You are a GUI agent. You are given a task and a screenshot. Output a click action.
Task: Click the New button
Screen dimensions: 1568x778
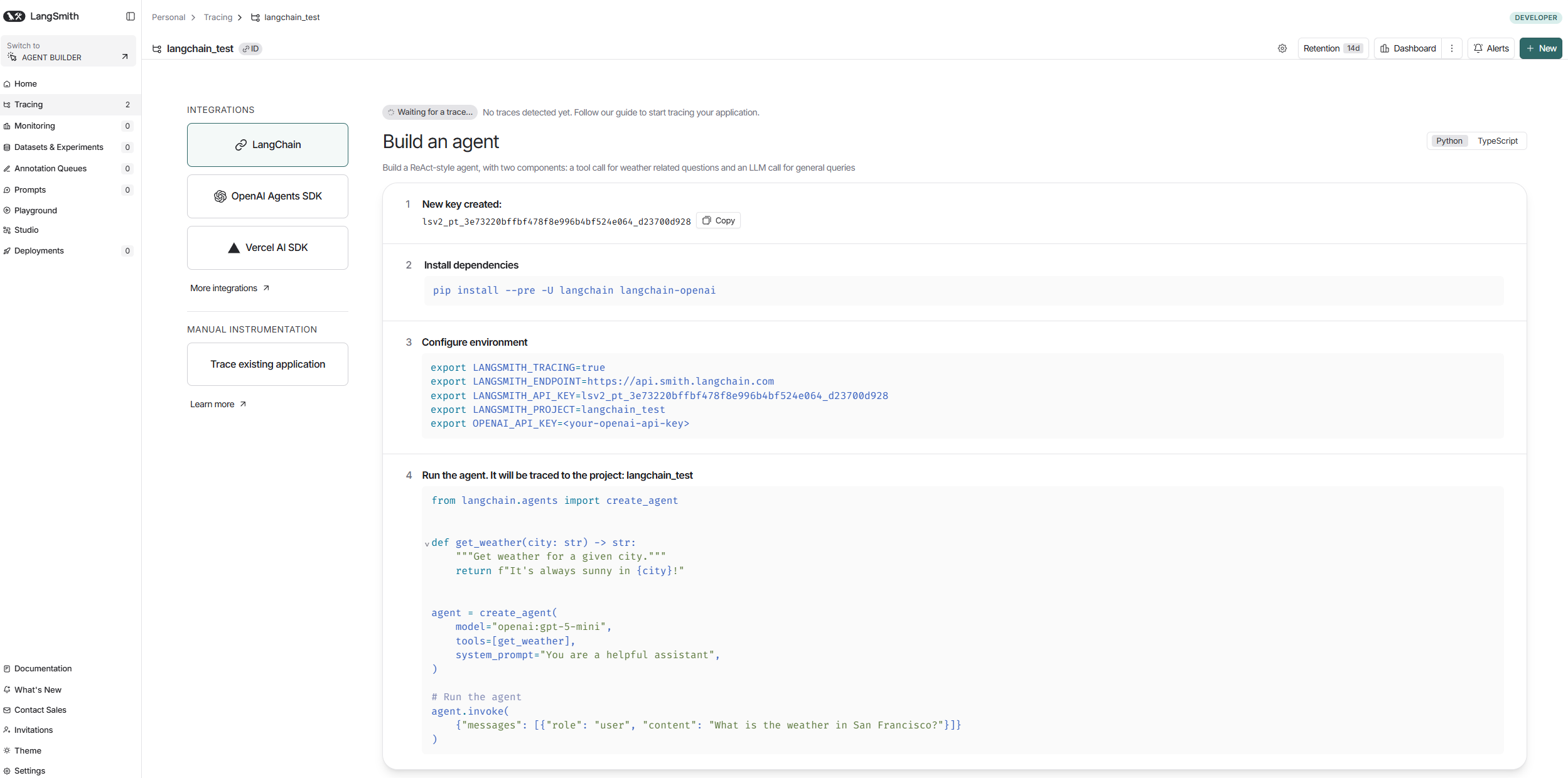tap(1540, 48)
